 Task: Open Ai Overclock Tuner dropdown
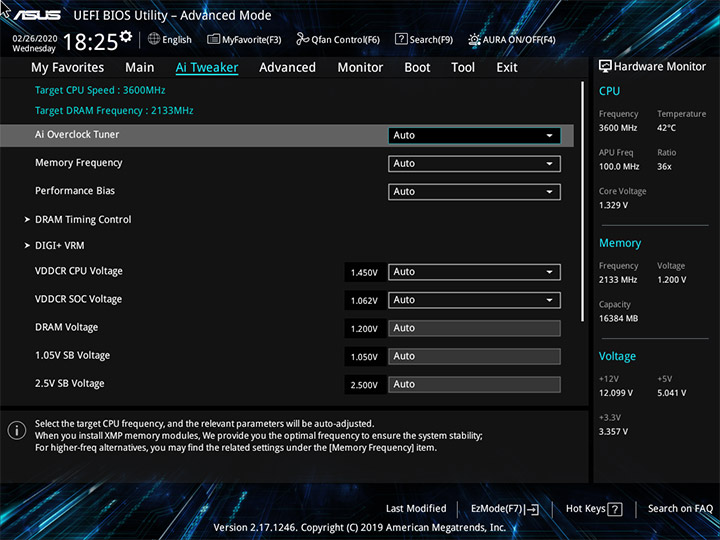pos(474,135)
